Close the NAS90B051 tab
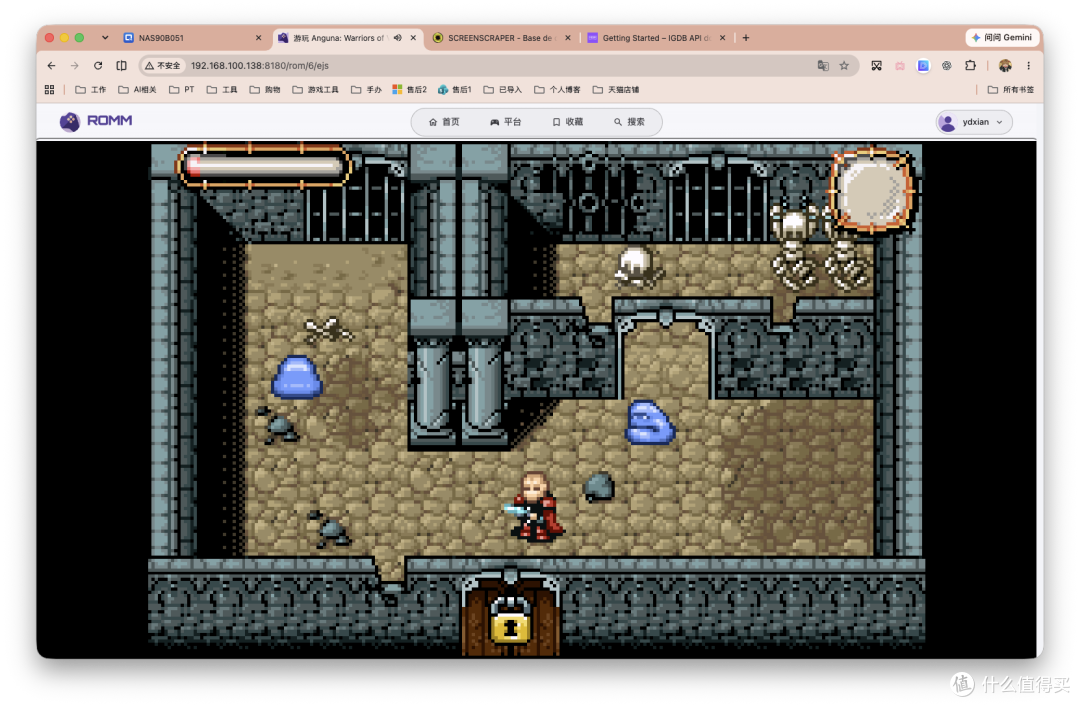 [x=258, y=38]
